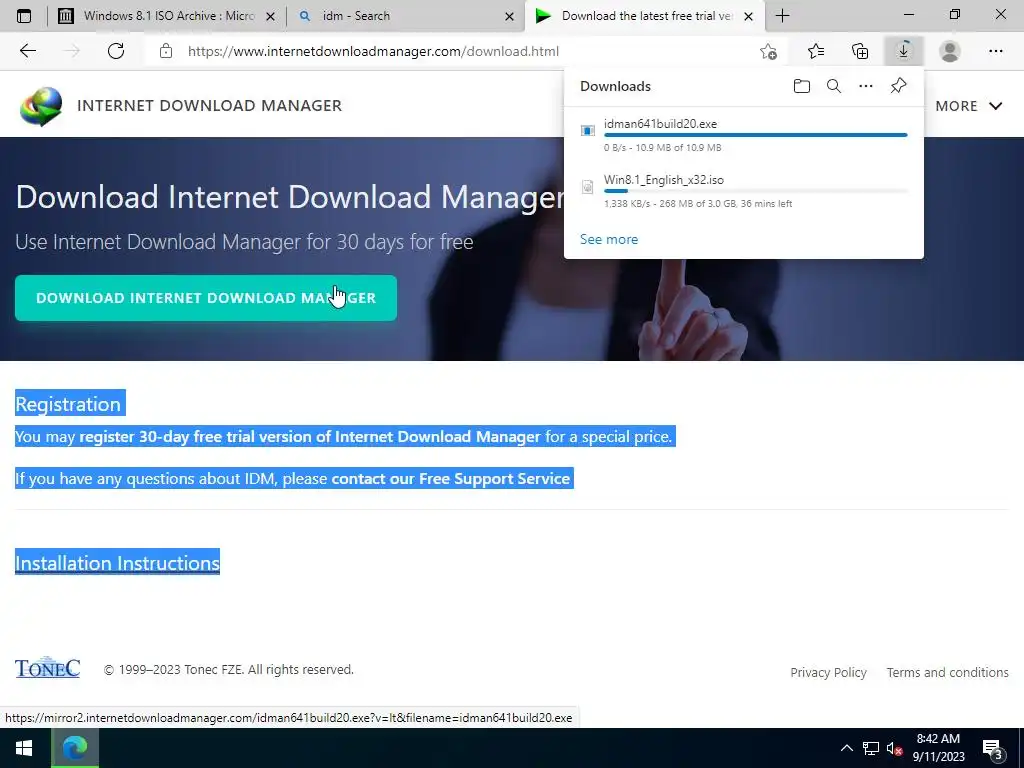Image resolution: width=1024 pixels, height=768 pixels.
Task: Click the Tonec logo in footer
Action: point(47,667)
